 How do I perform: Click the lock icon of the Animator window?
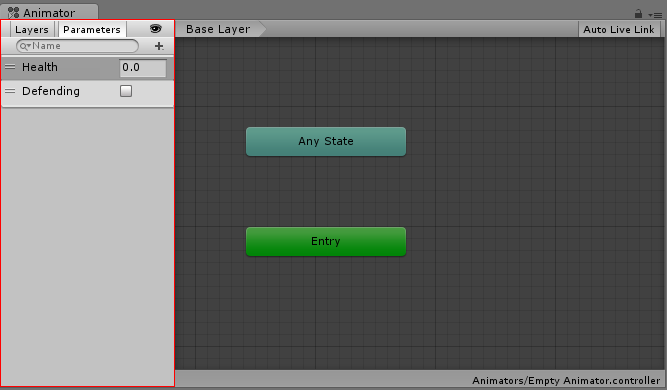click(x=638, y=14)
